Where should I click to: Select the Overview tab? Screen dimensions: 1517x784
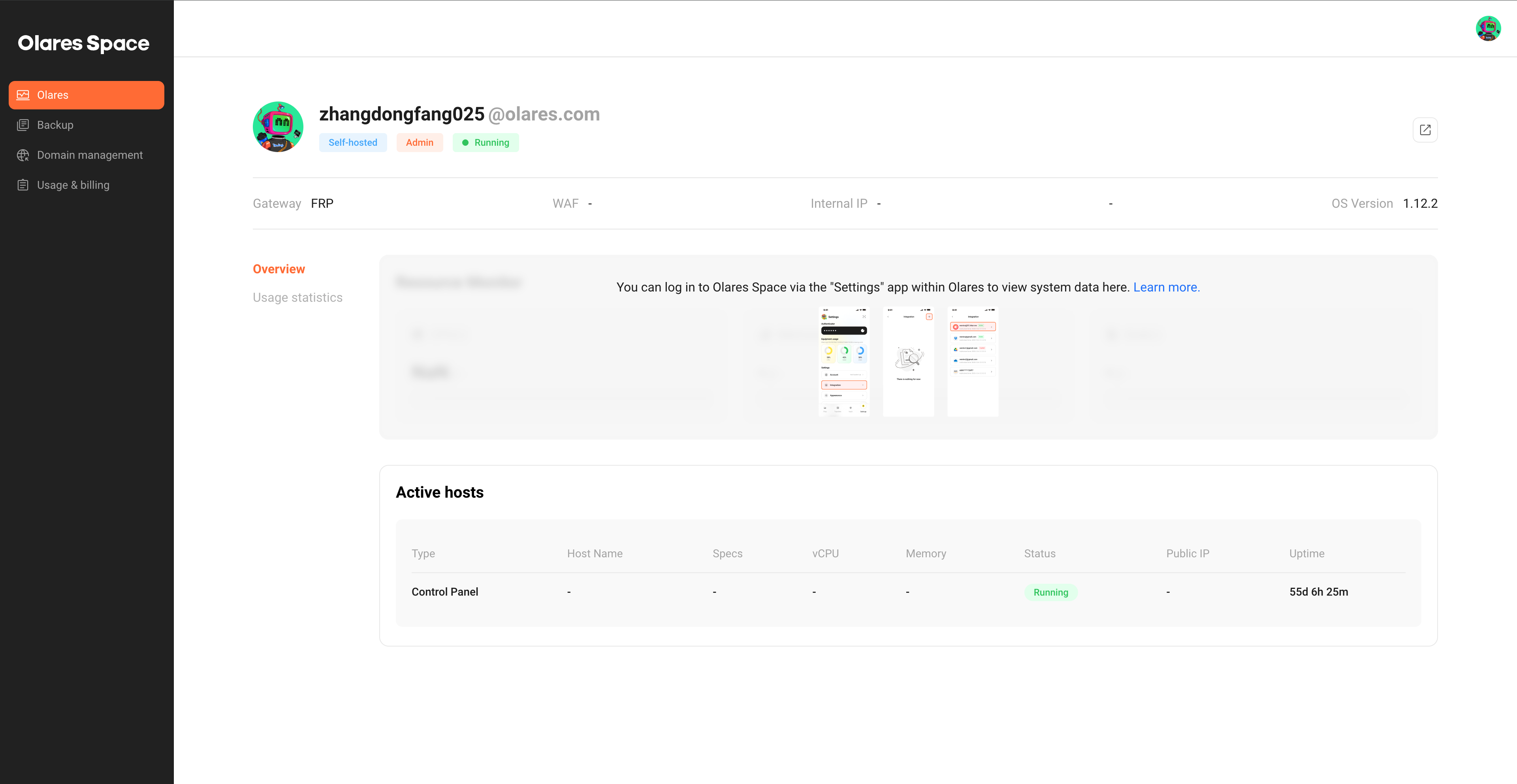[279, 269]
